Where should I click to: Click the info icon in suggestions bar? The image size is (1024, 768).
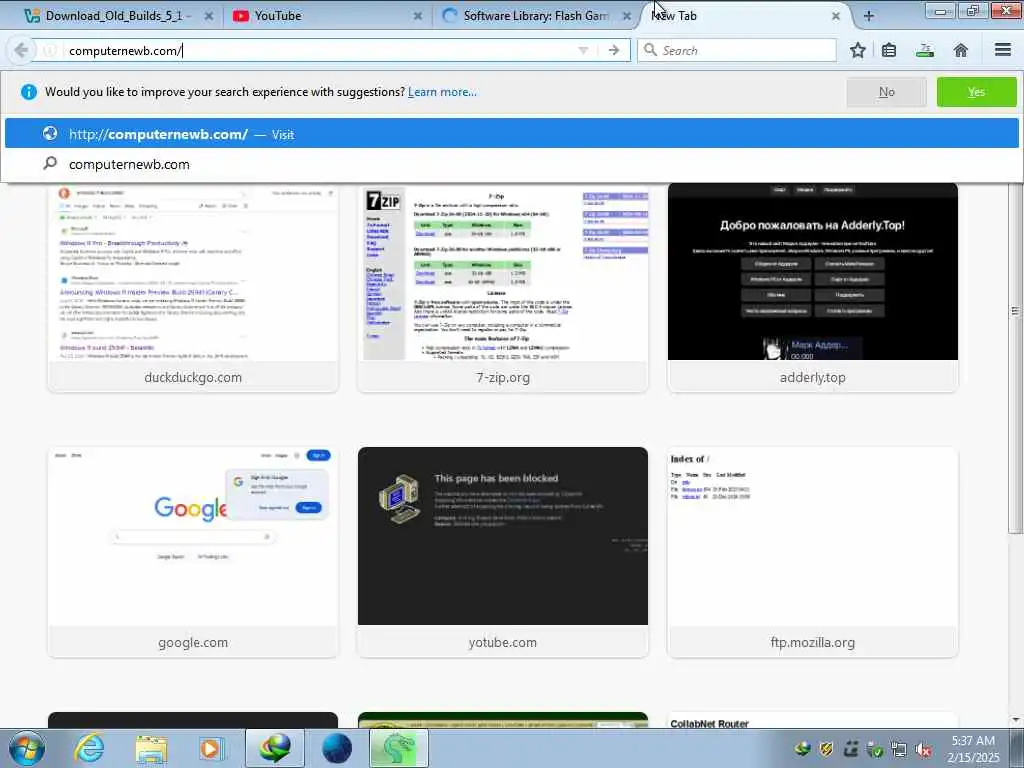[x=29, y=92]
